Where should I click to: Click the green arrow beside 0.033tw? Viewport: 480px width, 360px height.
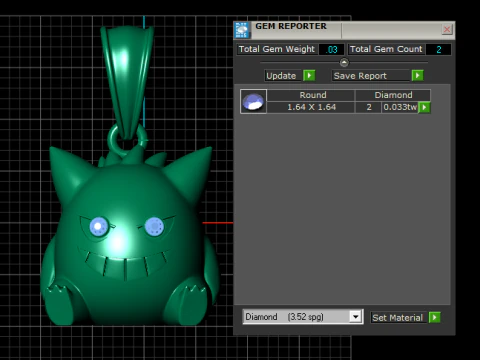424,107
